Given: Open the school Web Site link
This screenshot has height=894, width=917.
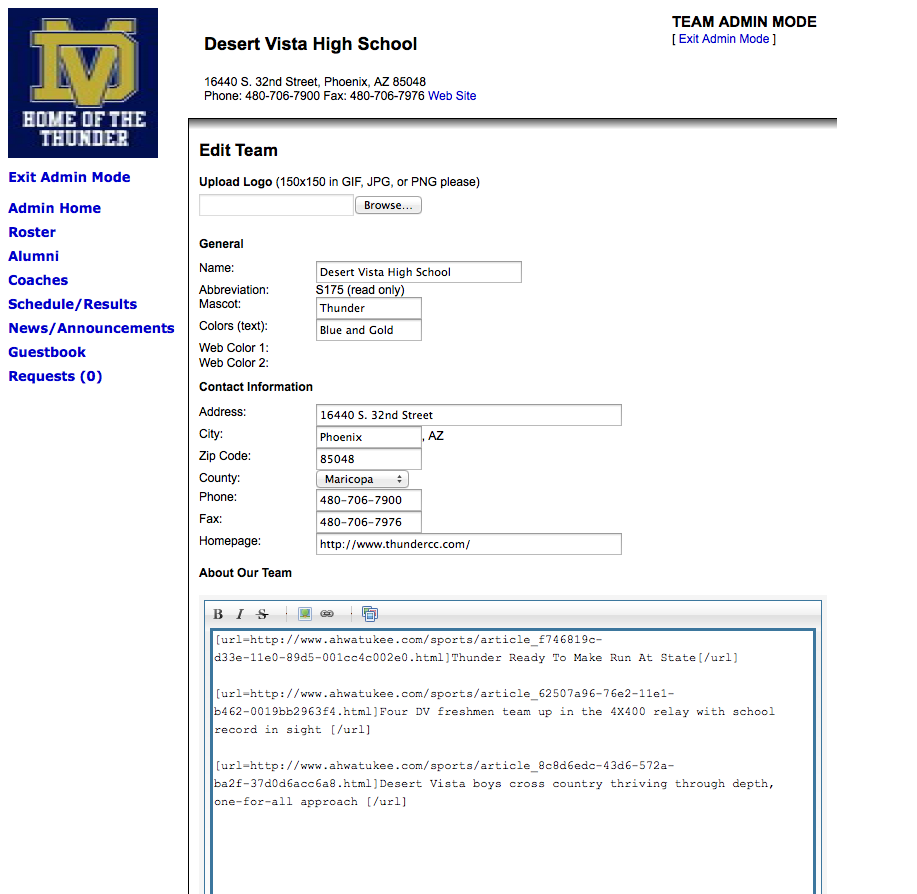Looking at the screenshot, I should coord(452,96).
